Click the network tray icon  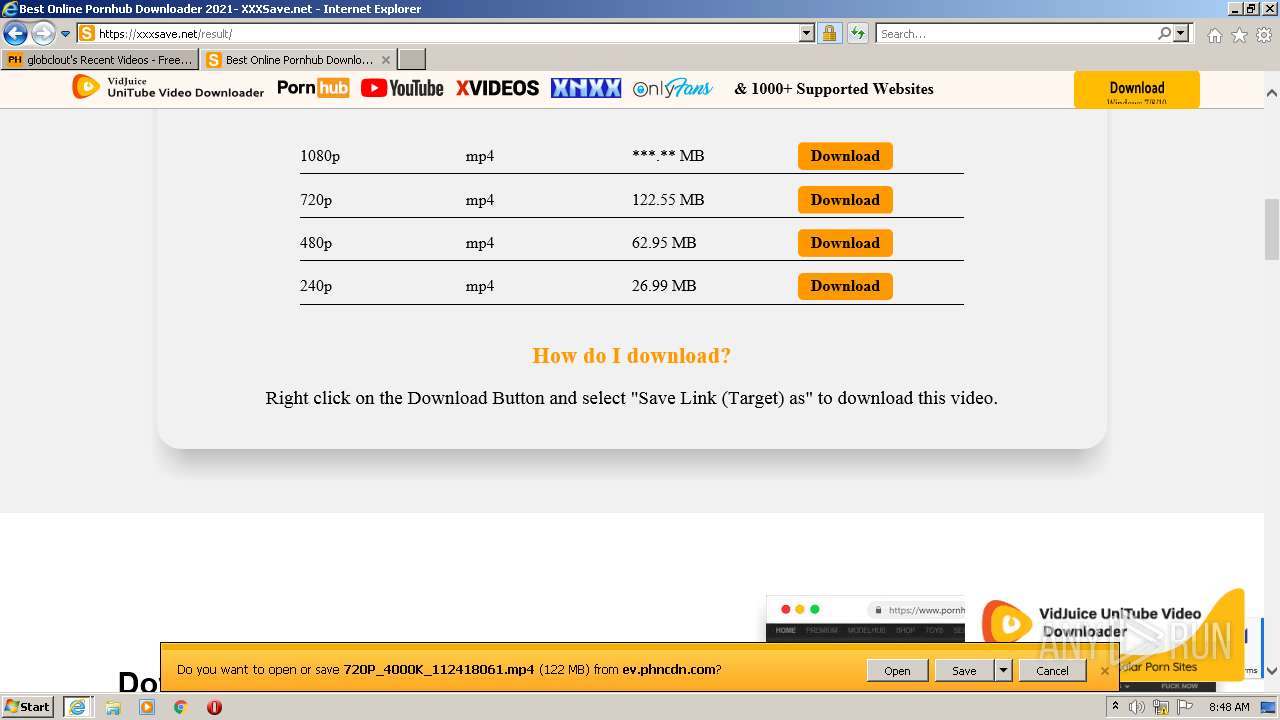[1161, 707]
